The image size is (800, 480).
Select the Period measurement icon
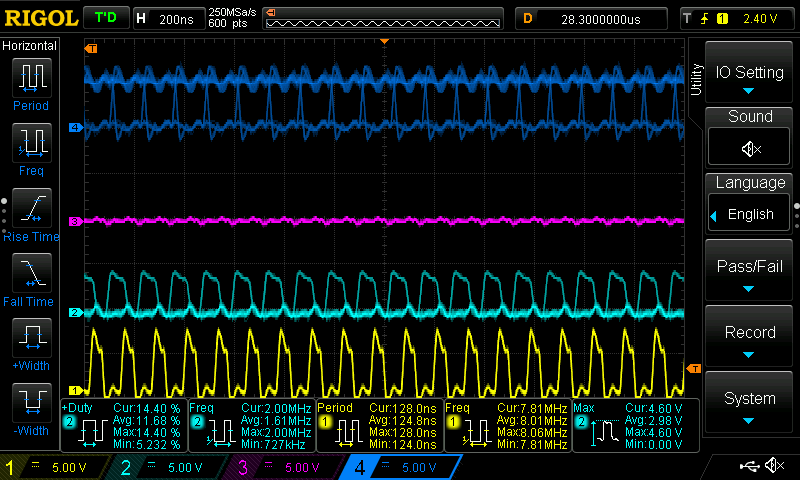coord(32,78)
